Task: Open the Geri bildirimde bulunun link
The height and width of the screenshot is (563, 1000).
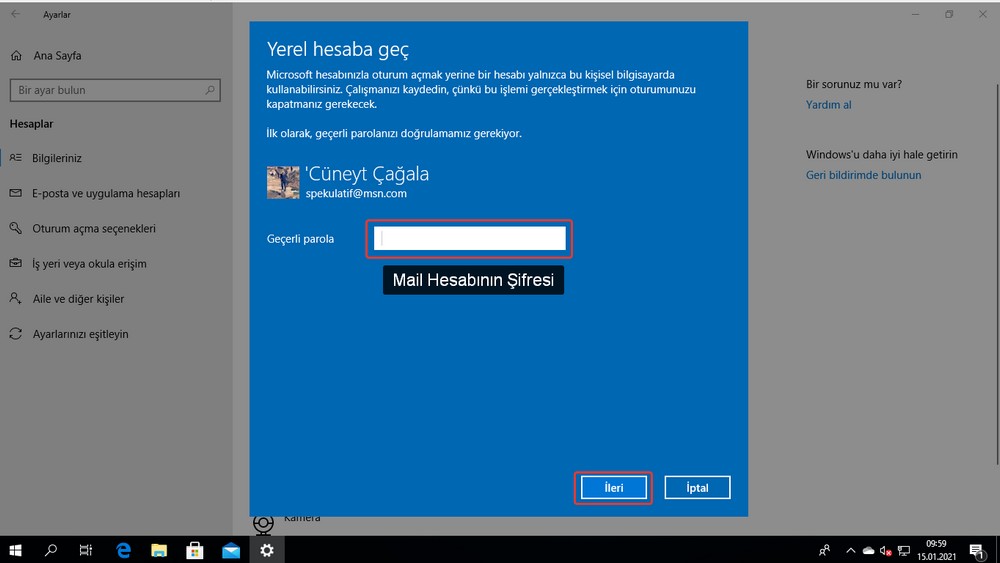Action: point(863,175)
